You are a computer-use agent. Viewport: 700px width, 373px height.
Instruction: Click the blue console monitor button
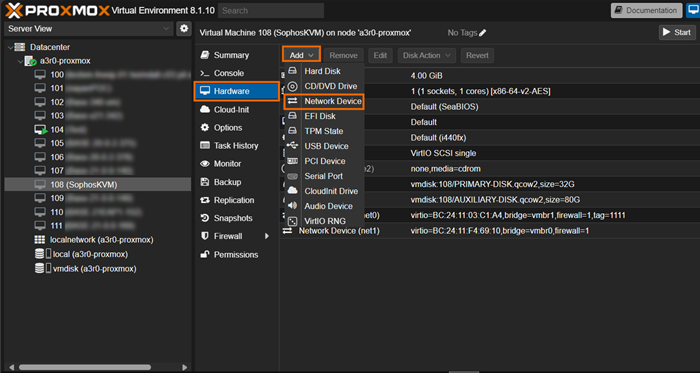[693, 10]
